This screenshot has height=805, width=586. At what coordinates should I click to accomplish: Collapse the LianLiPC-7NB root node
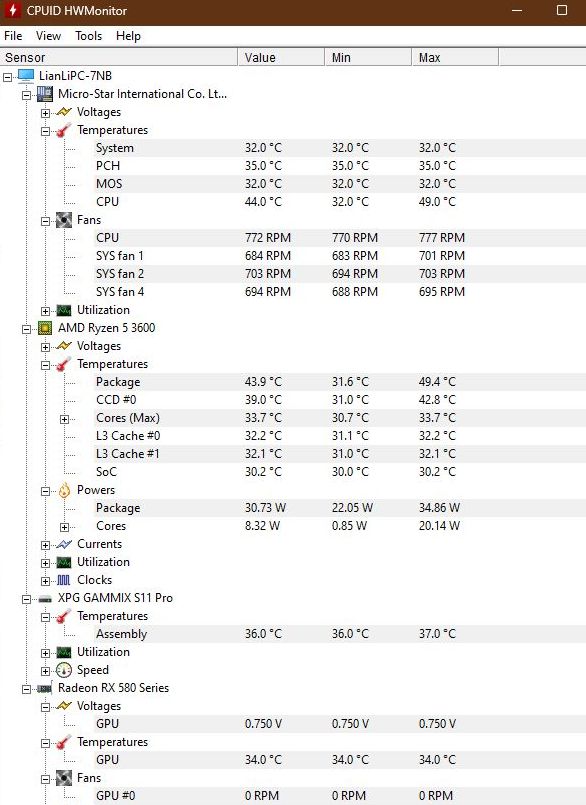(x=7, y=77)
